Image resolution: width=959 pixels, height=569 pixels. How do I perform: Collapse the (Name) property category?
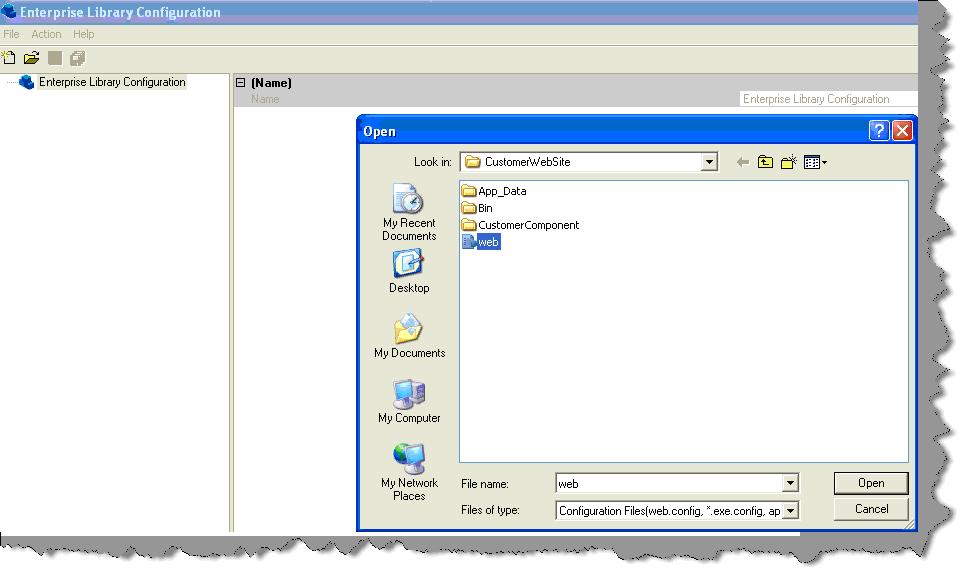pyautogui.click(x=241, y=83)
